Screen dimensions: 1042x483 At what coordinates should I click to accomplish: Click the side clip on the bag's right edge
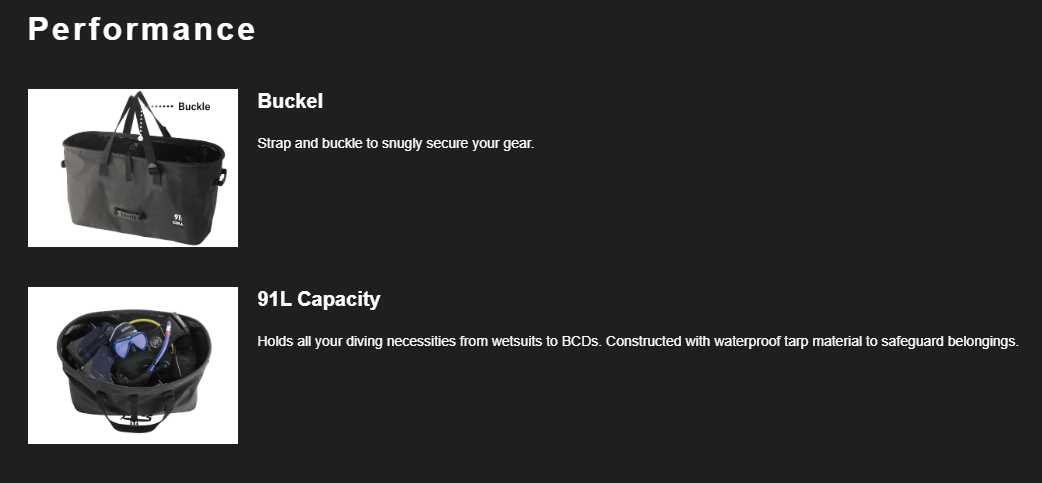pyautogui.click(x=221, y=177)
